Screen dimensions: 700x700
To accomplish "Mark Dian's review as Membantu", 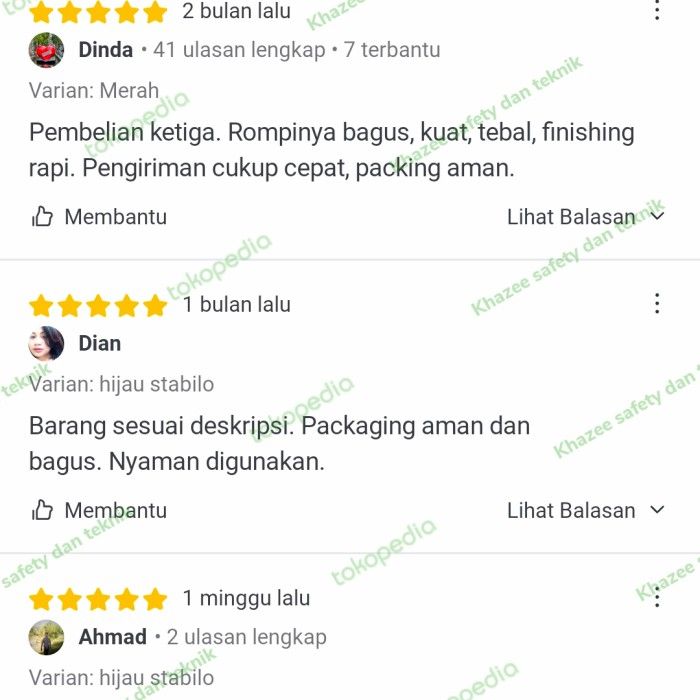I will [x=99, y=510].
